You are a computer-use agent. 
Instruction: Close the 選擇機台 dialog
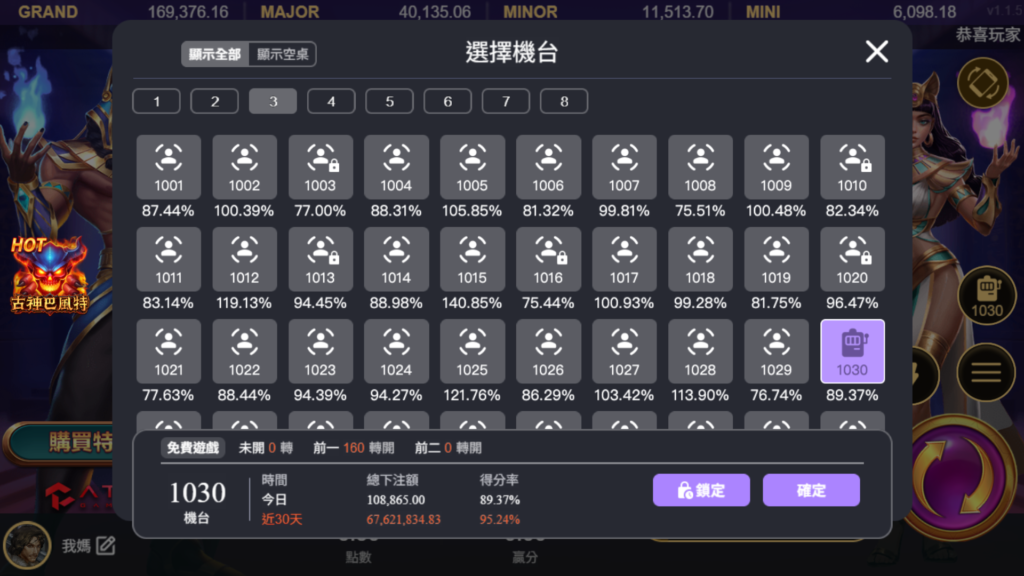point(876,51)
